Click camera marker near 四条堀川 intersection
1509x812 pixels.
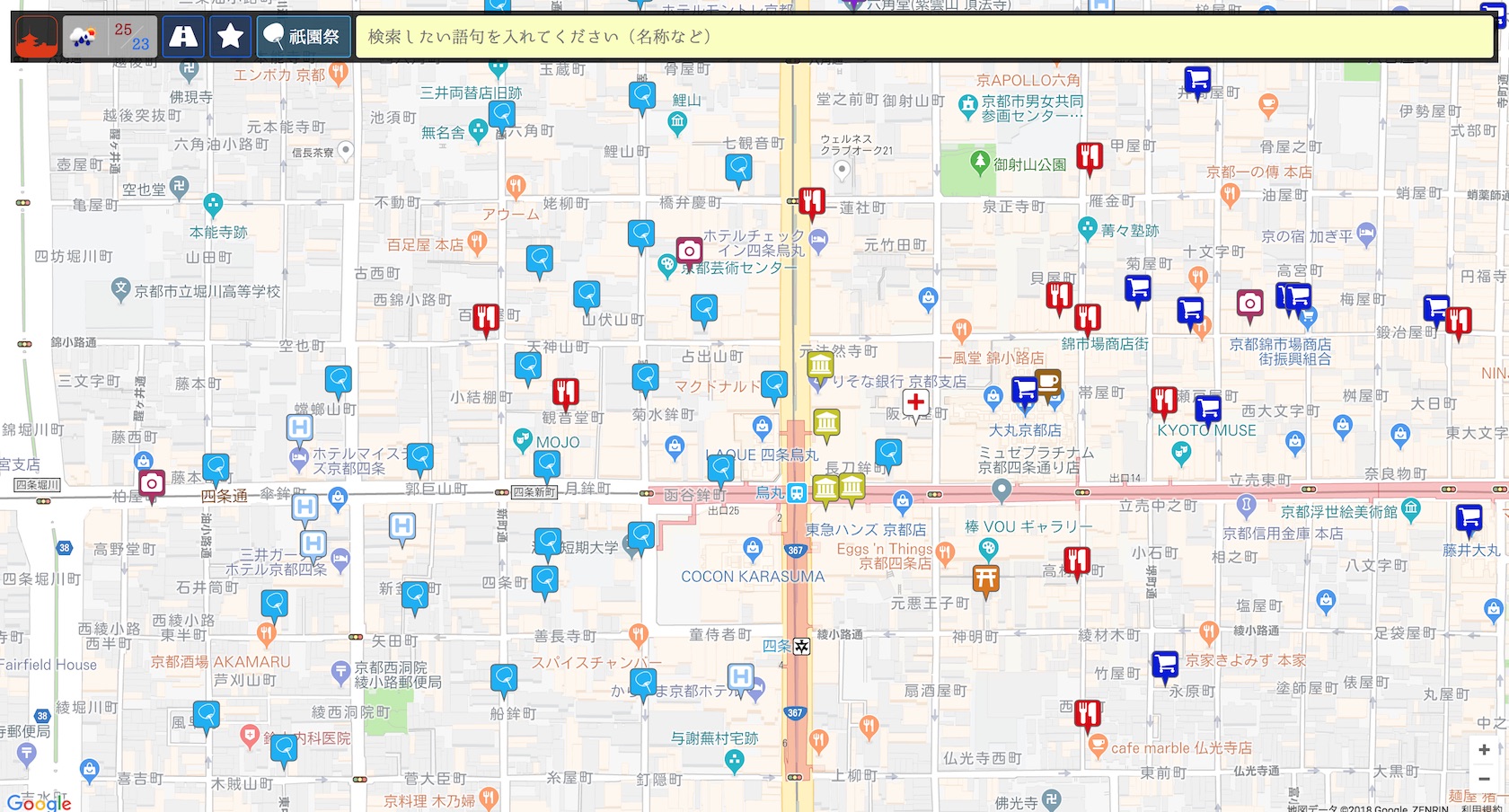click(152, 484)
